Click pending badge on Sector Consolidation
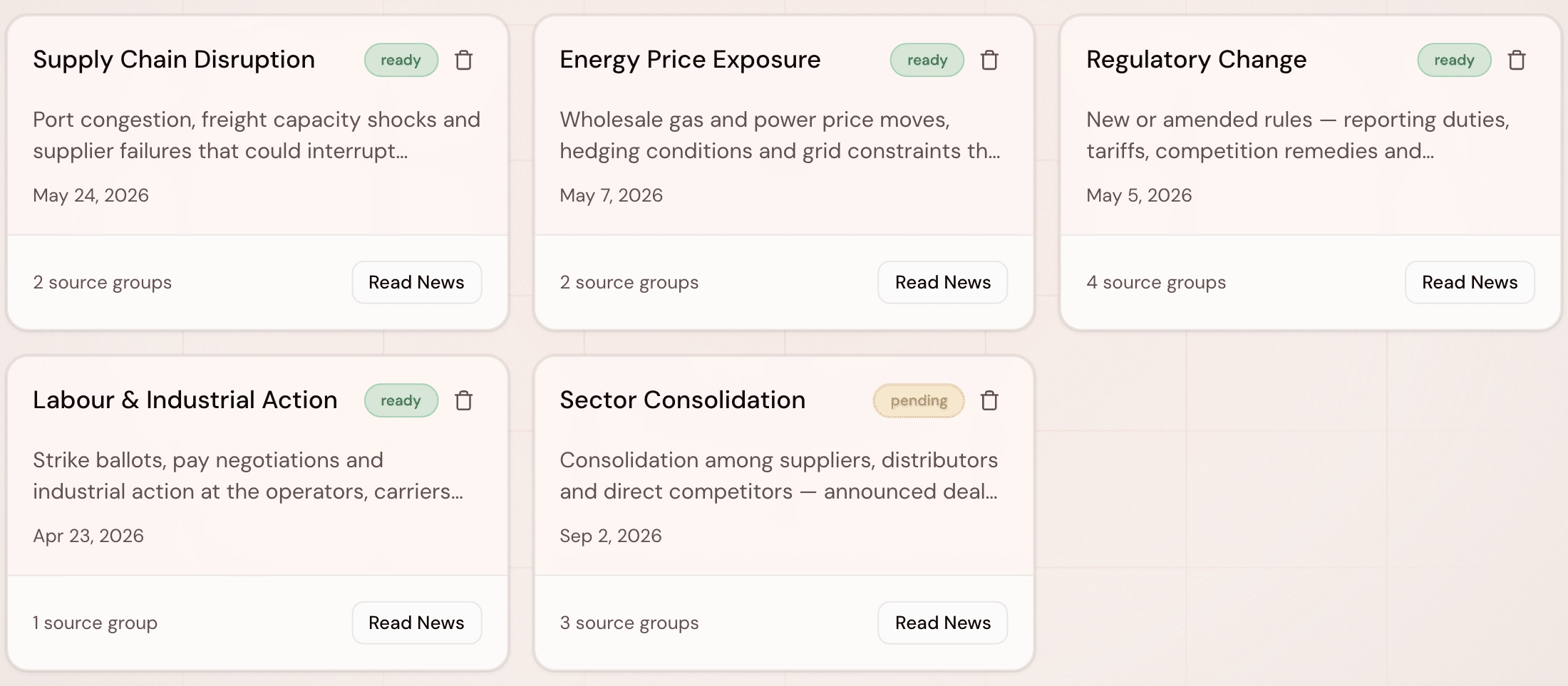 919,400
